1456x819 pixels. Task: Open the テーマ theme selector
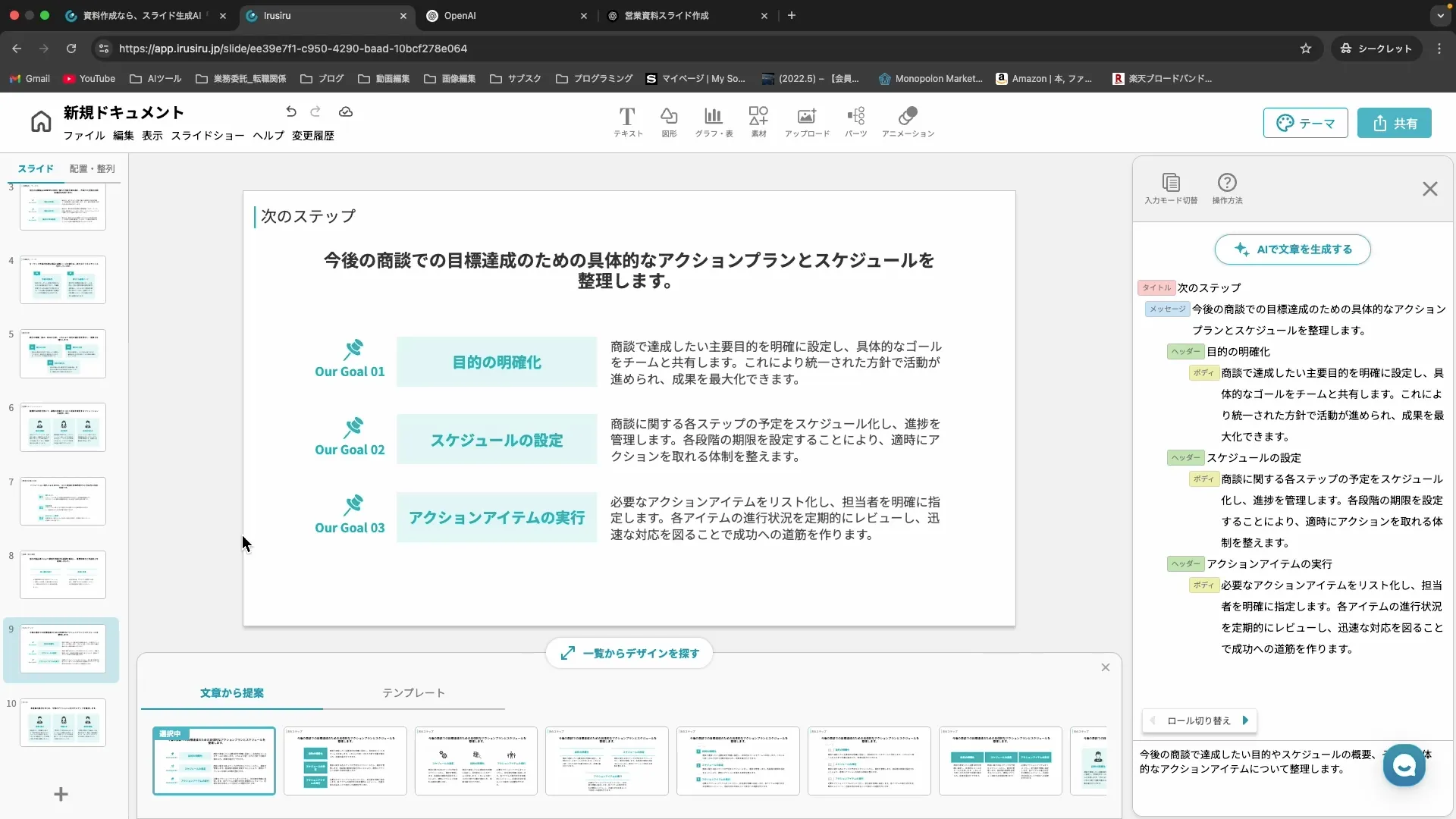tap(1306, 123)
